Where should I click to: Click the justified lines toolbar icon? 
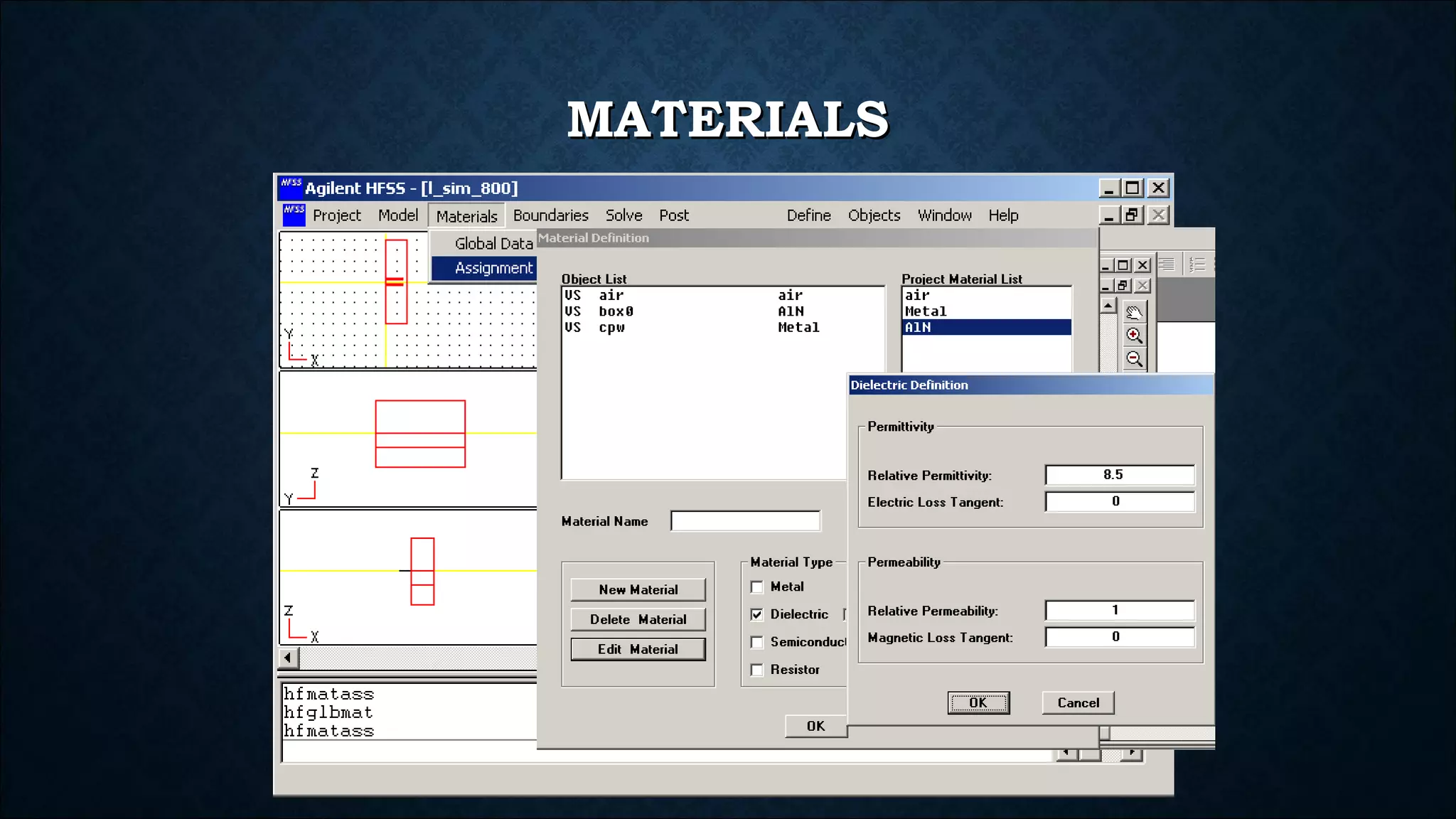click(1167, 265)
